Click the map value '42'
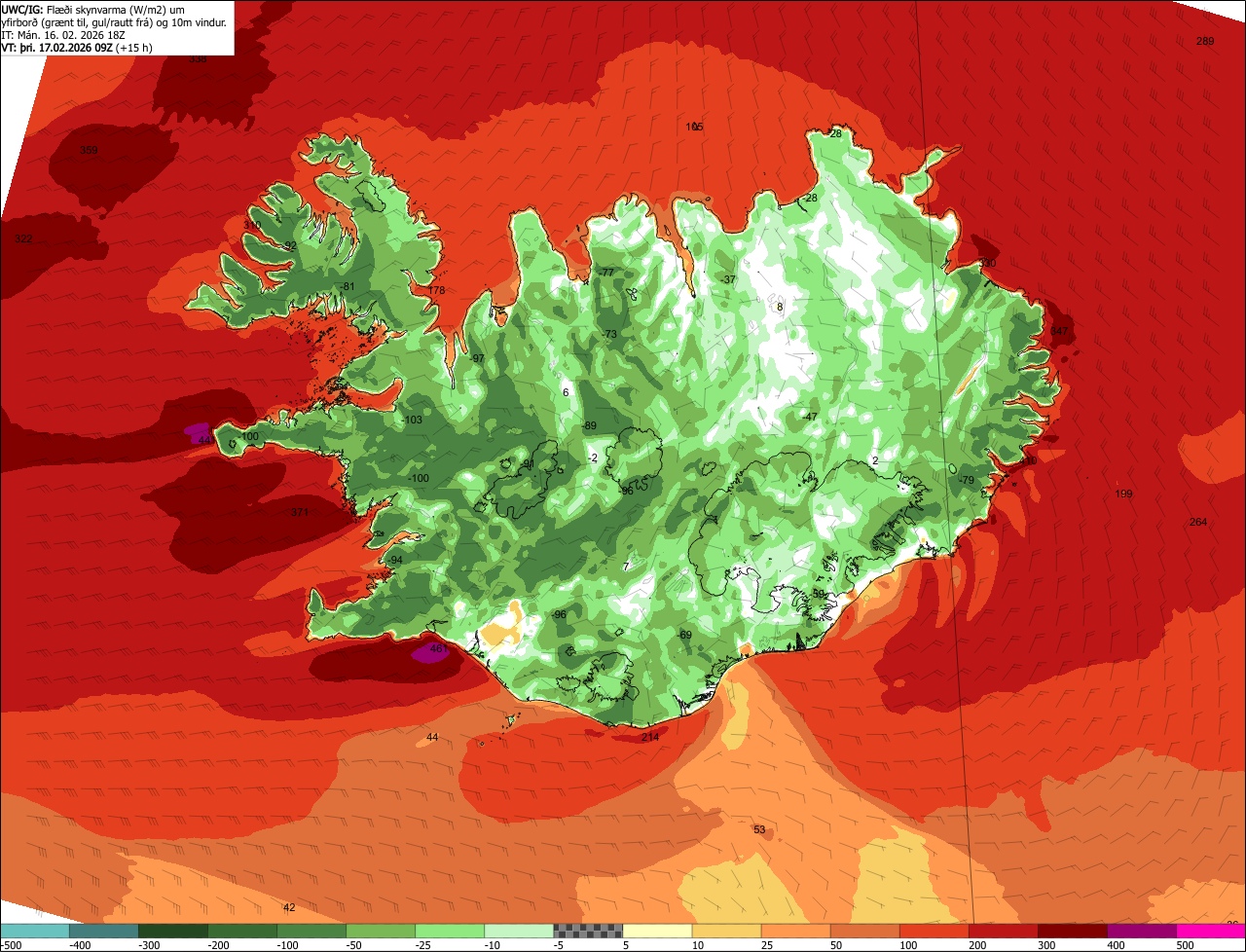 coord(288,907)
